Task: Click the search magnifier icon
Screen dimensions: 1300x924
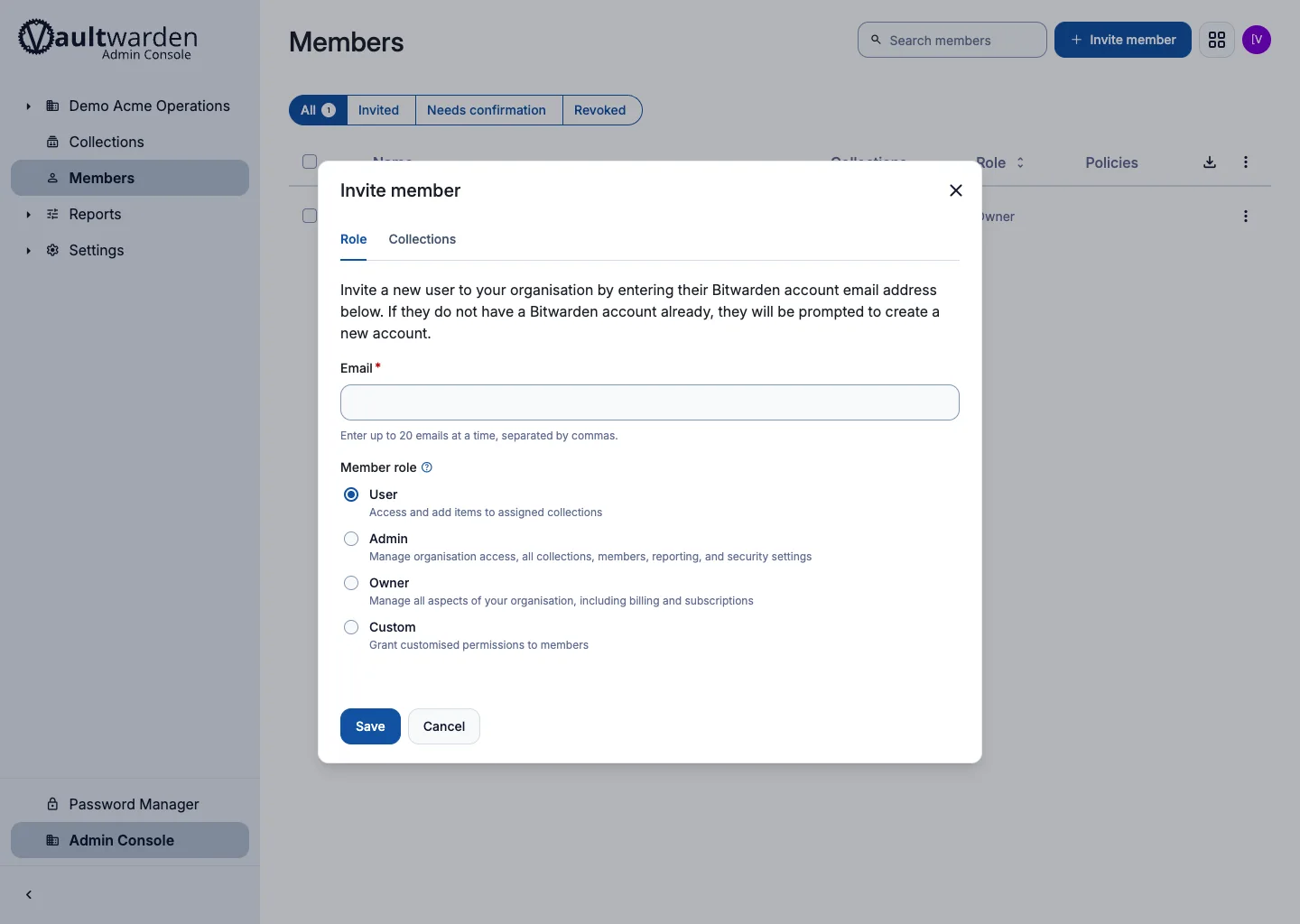Action: pos(876,40)
